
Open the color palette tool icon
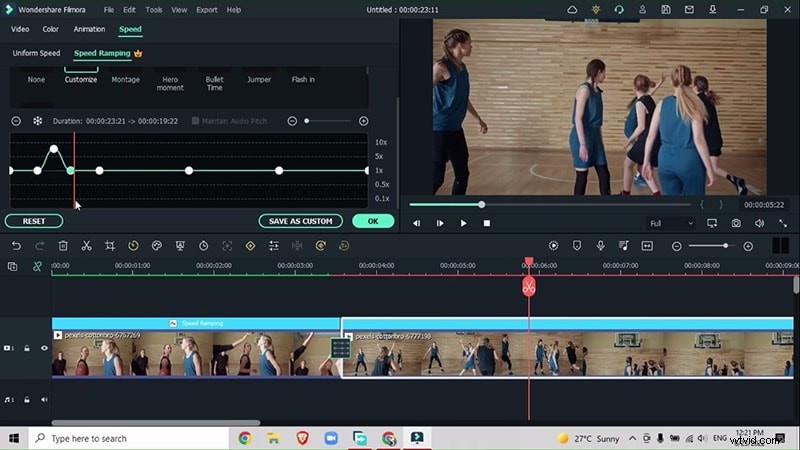point(157,246)
